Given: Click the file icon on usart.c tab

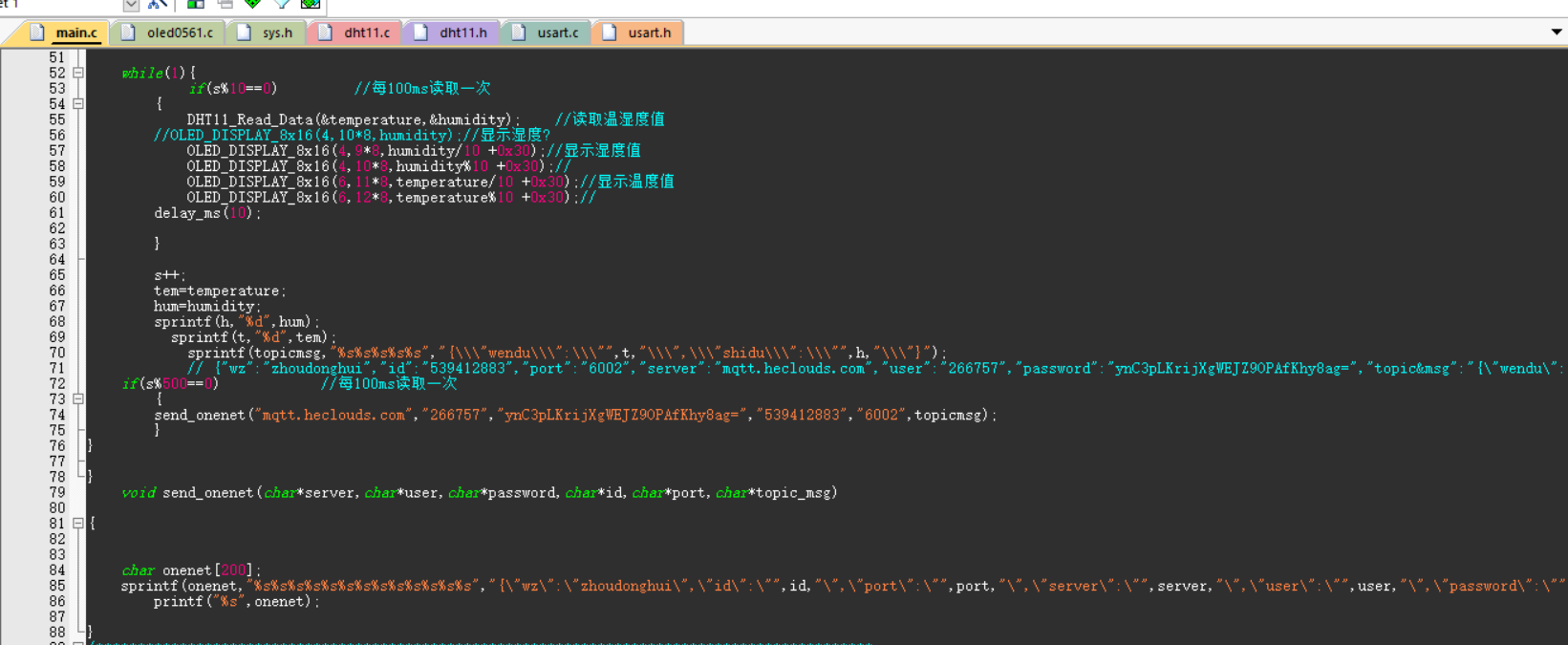Looking at the screenshot, I should click(x=518, y=32).
